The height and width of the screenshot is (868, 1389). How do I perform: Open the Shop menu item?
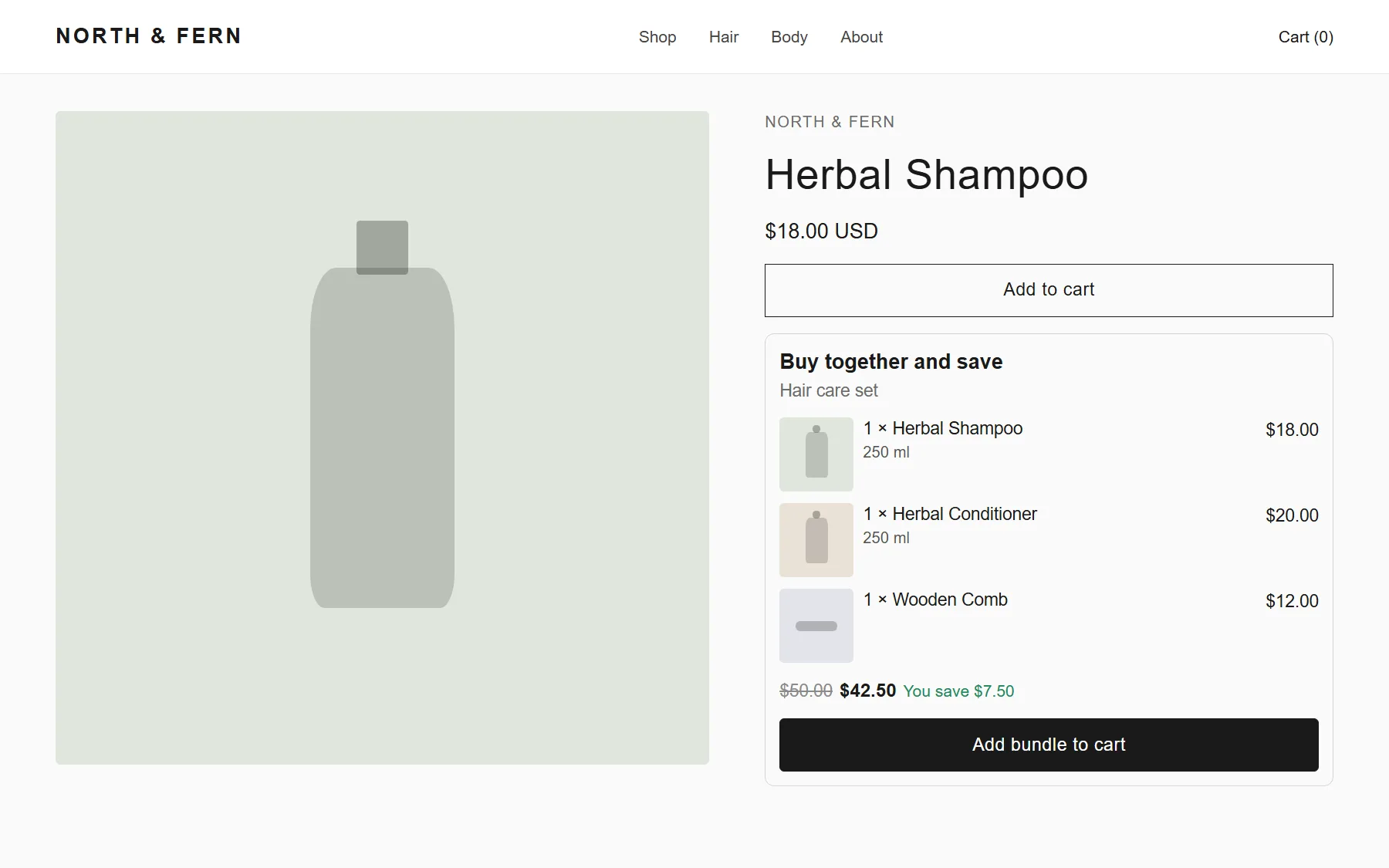(657, 37)
